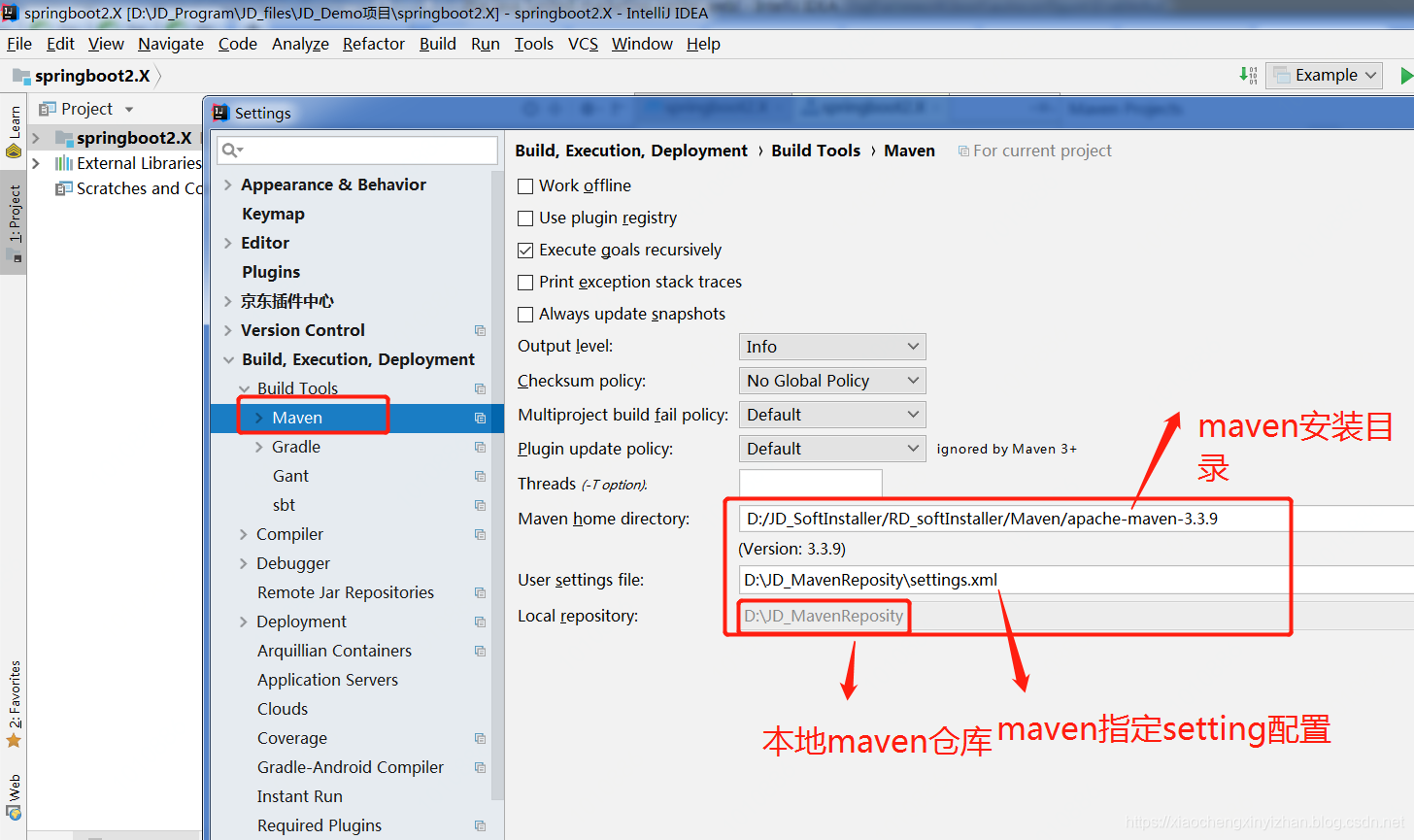The height and width of the screenshot is (840, 1414).
Task: Expand the Gradle settings node
Action: tap(259, 447)
